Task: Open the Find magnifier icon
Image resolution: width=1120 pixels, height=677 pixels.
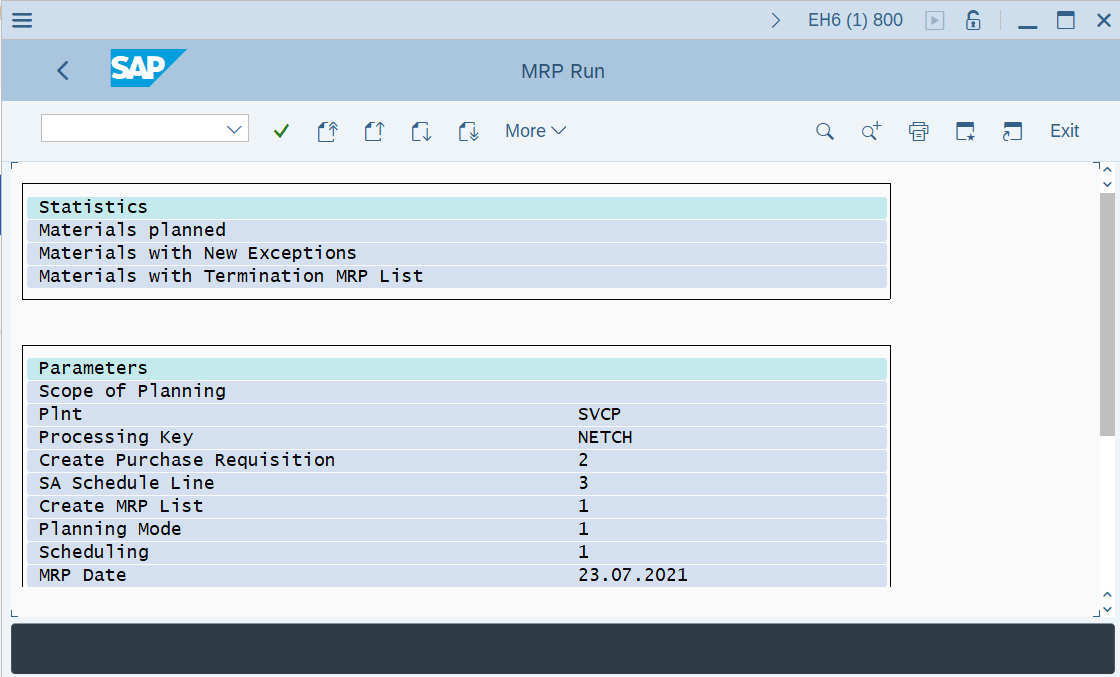Action: [x=824, y=130]
